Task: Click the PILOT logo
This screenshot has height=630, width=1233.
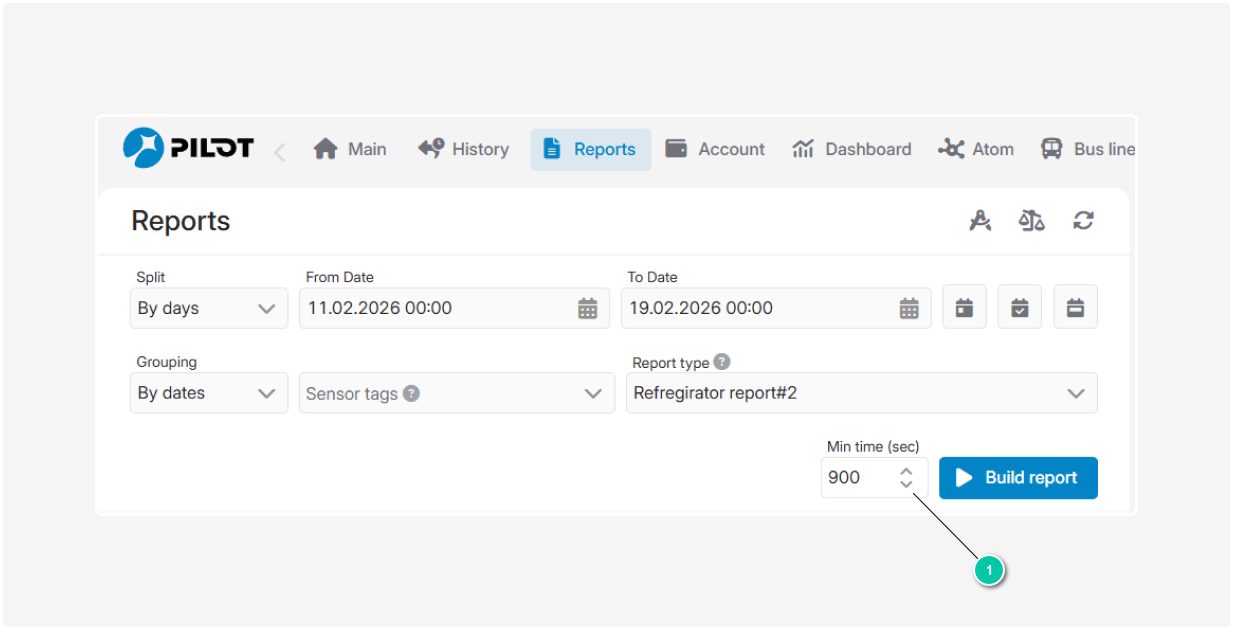Action: click(x=188, y=148)
